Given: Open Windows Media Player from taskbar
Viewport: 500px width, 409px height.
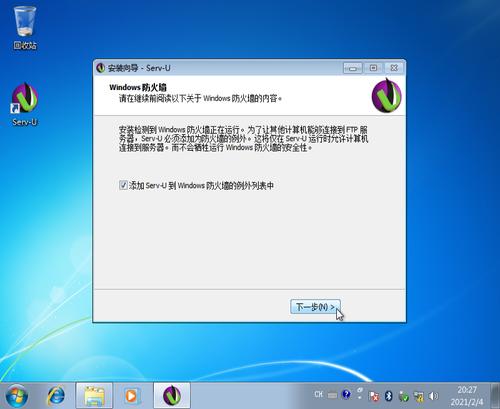Looking at the screenshot, I should [x=131, y=396].
